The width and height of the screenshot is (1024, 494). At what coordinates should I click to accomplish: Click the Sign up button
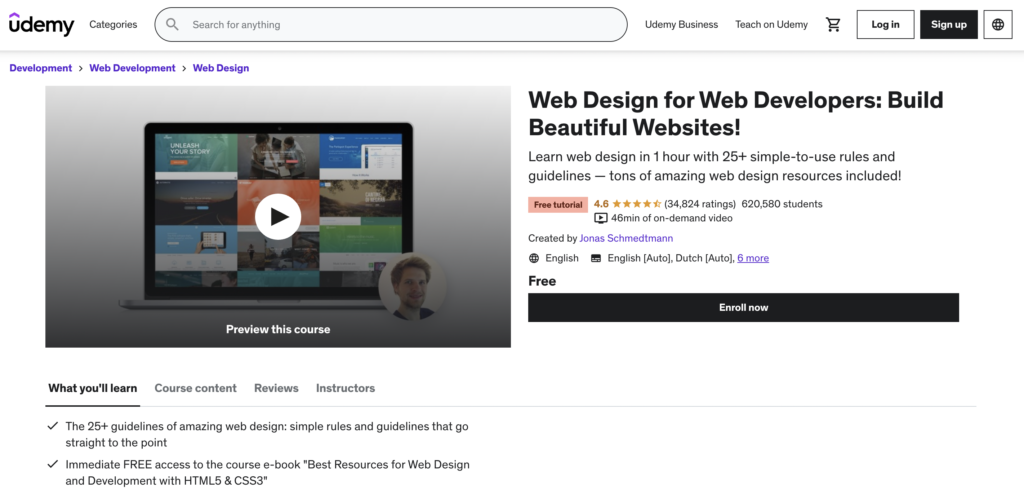coord(949,24)
